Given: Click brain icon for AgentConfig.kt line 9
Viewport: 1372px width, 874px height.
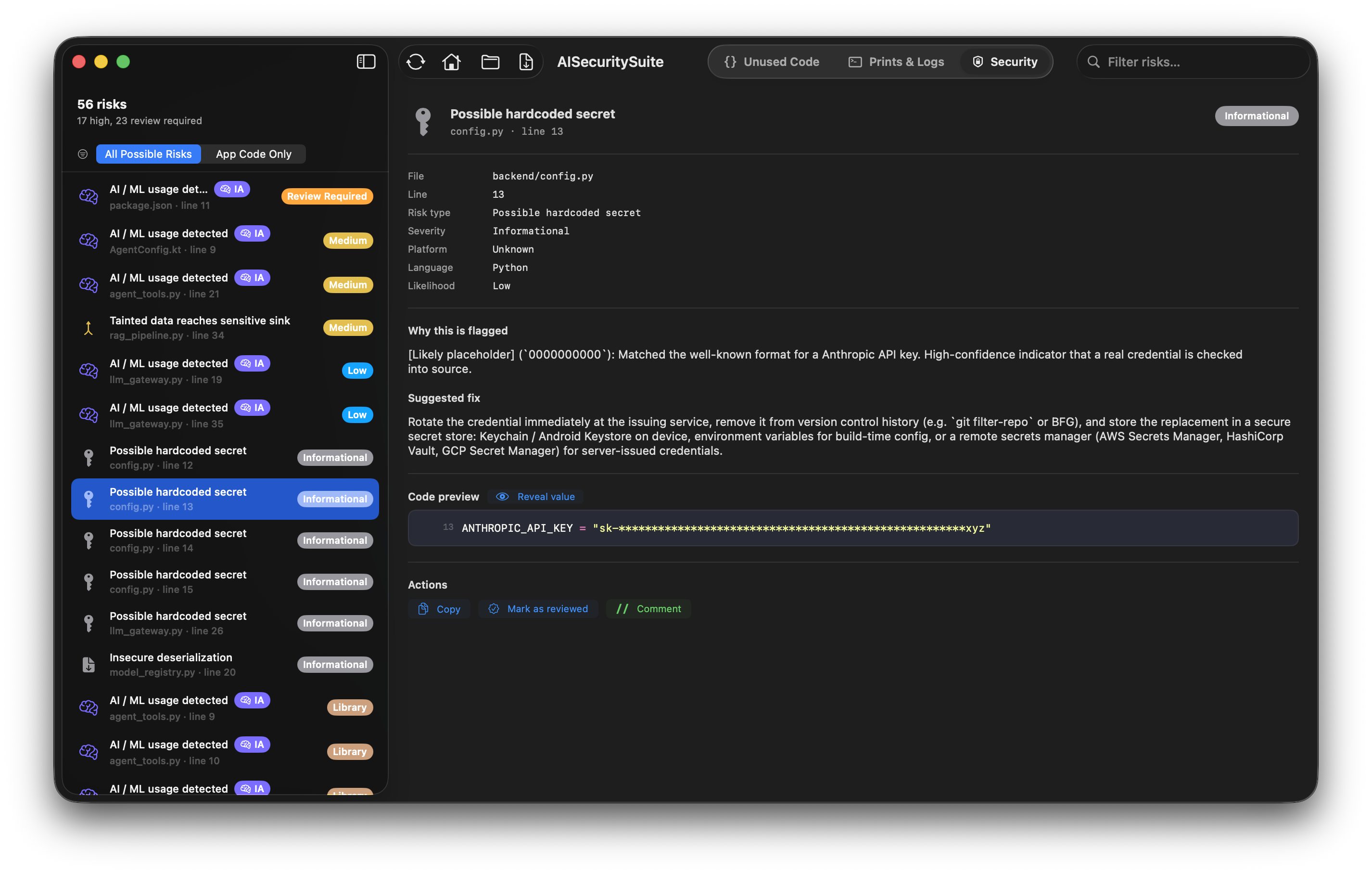Looking at the screenshot, I should pyautogui.click(x=89, y=241).
